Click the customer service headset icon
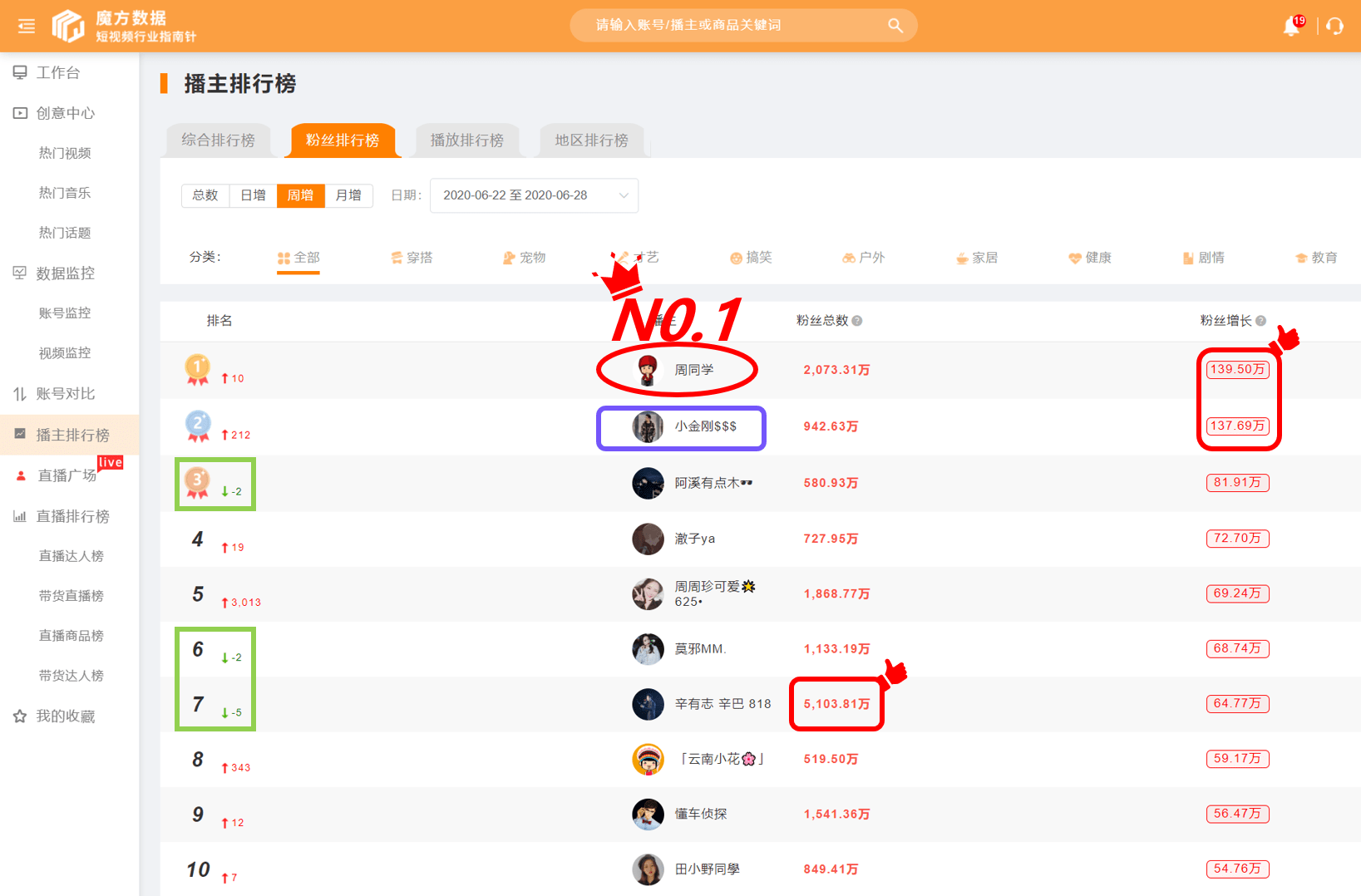The height and width of the screenshot is (896, 1361). click(1335, 27)
